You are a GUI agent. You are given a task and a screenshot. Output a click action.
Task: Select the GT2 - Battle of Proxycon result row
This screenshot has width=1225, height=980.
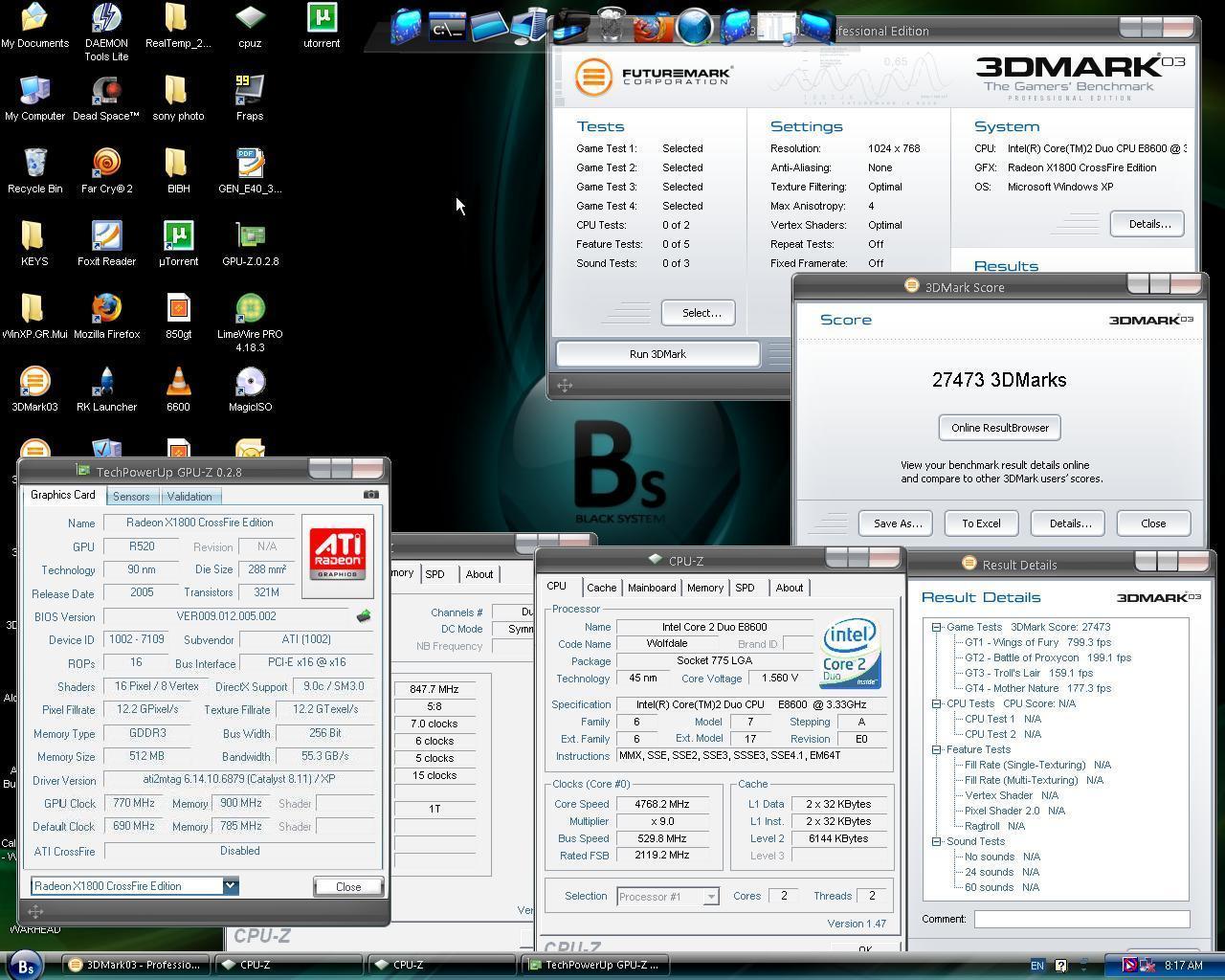point(1048,657)
